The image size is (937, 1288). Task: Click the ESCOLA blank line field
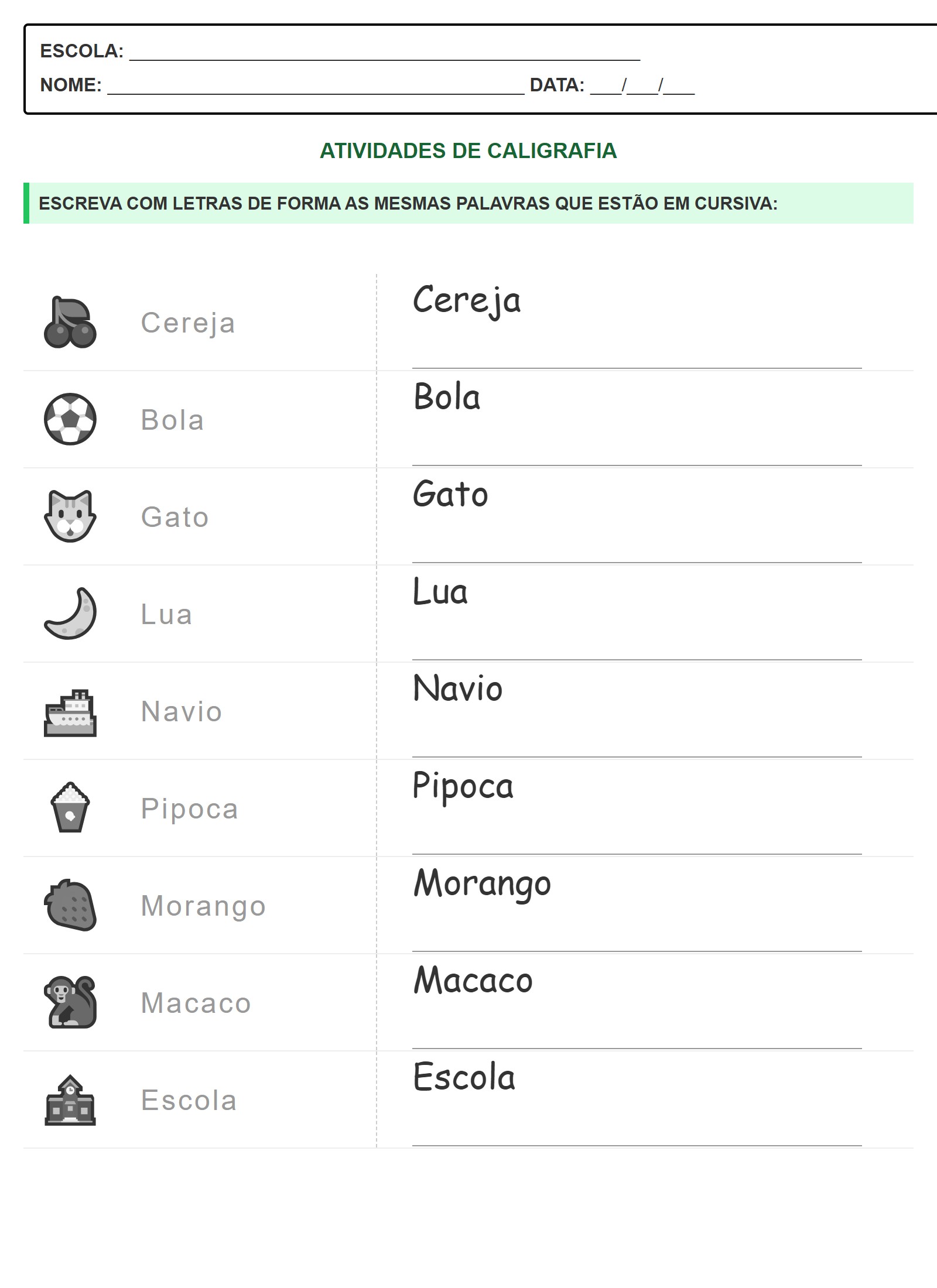point(384,54)
